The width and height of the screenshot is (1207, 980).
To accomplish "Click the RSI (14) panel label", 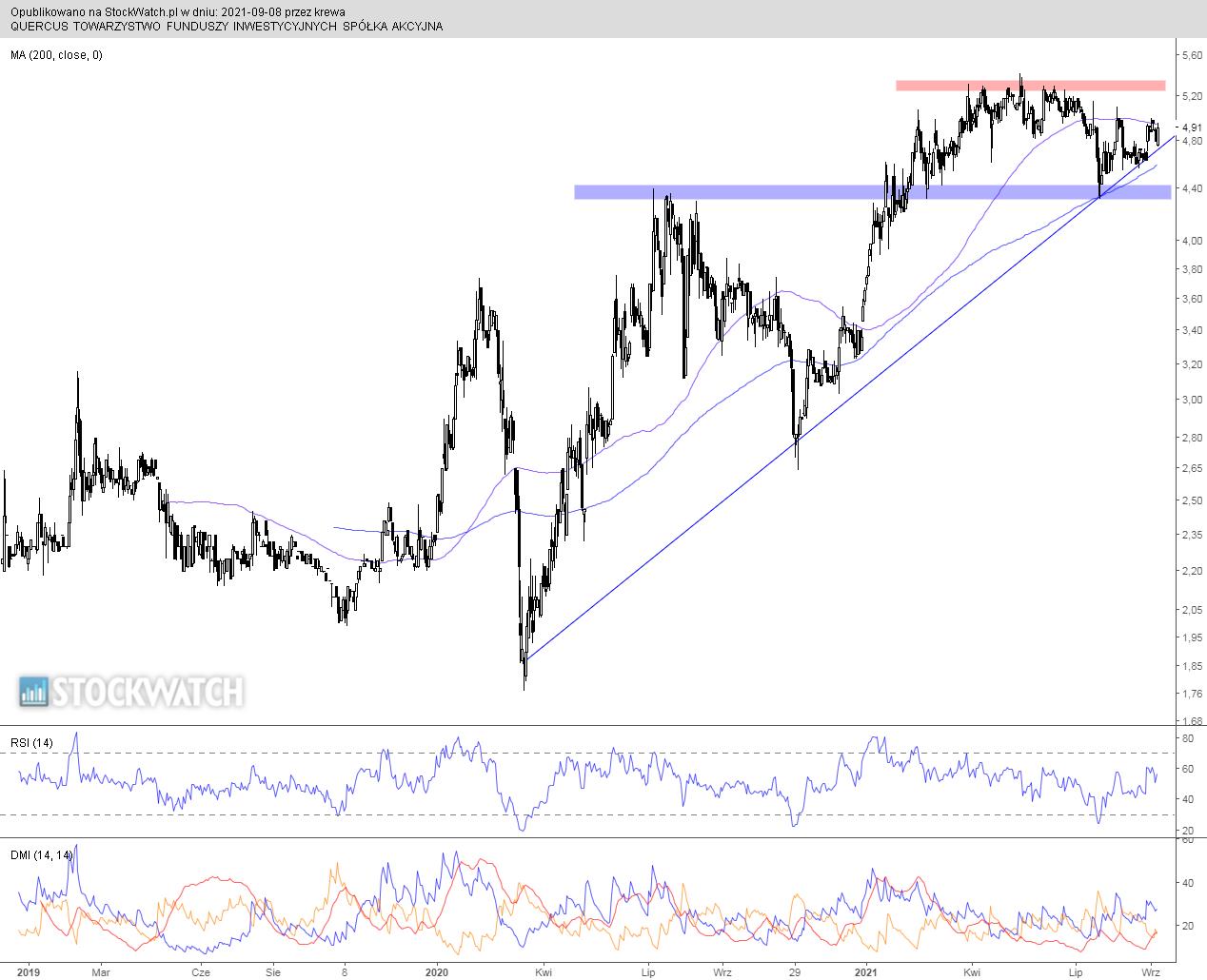I will (31, 741).
